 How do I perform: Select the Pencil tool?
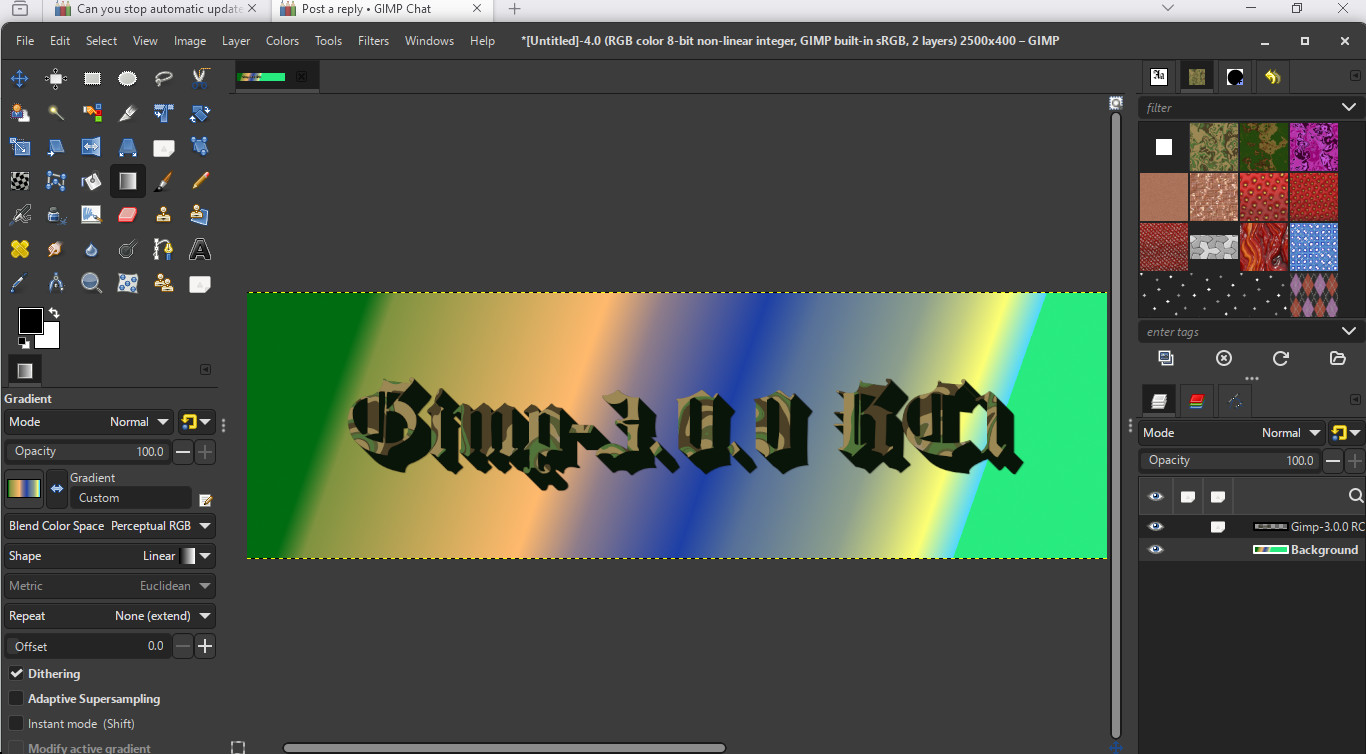tap(200, 181)
